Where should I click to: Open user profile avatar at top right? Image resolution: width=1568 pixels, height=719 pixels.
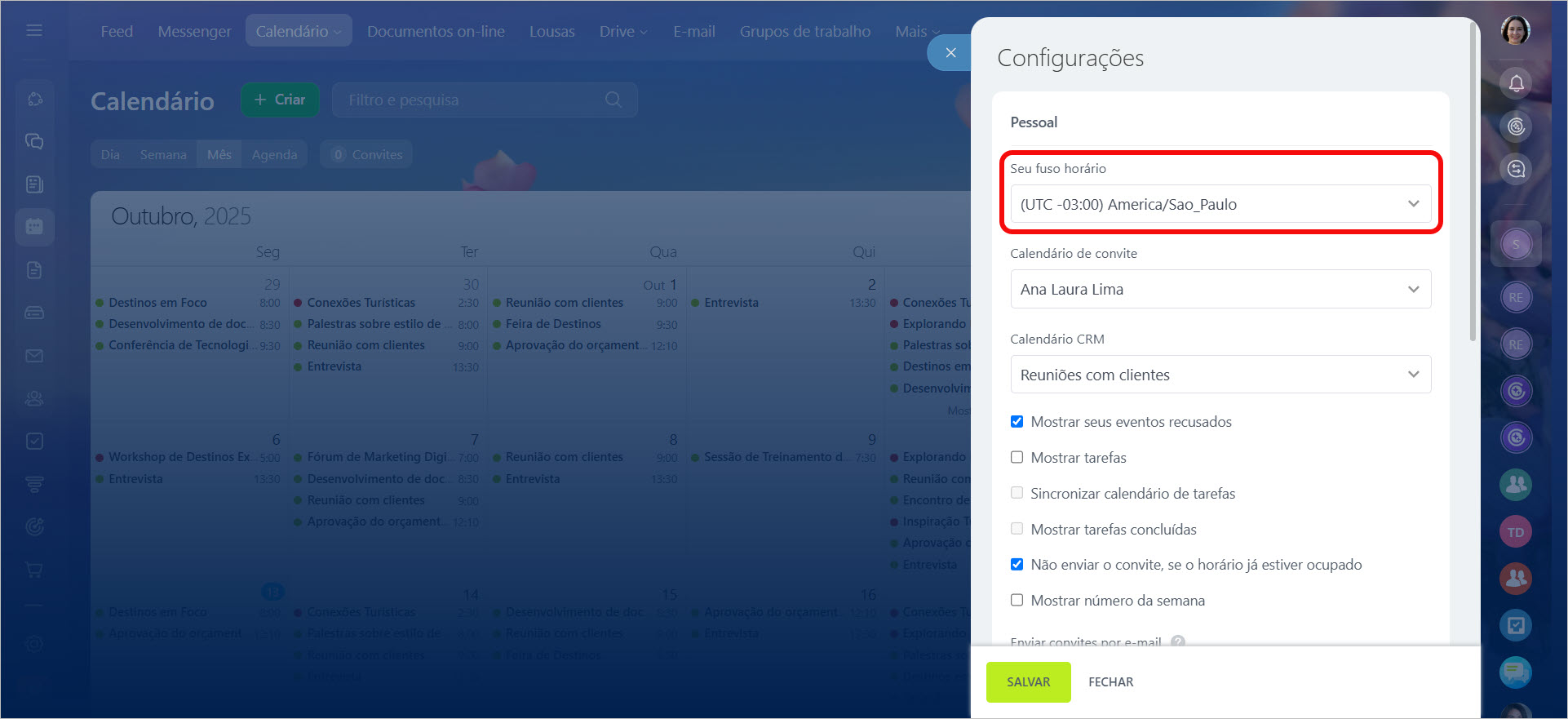click(1515, 31)
